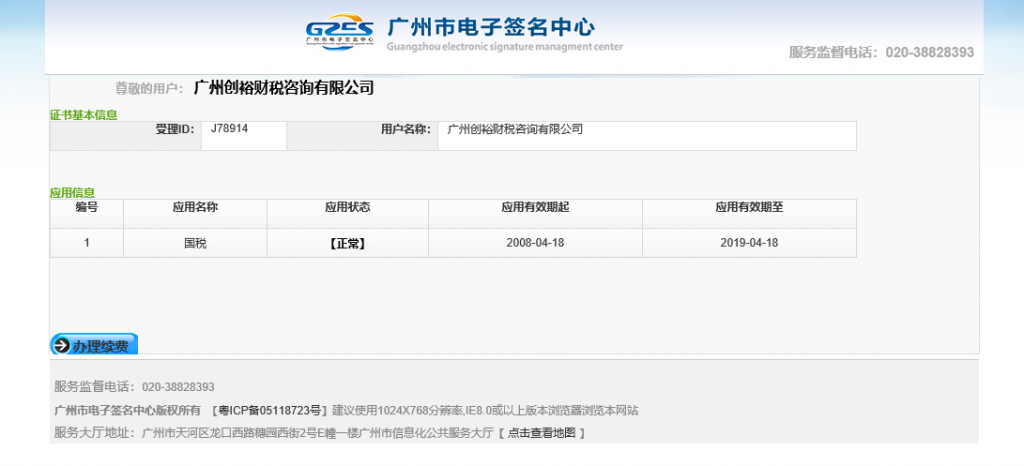
Task: Click the 受理ID value J78914
Action: tap(230, 129)
